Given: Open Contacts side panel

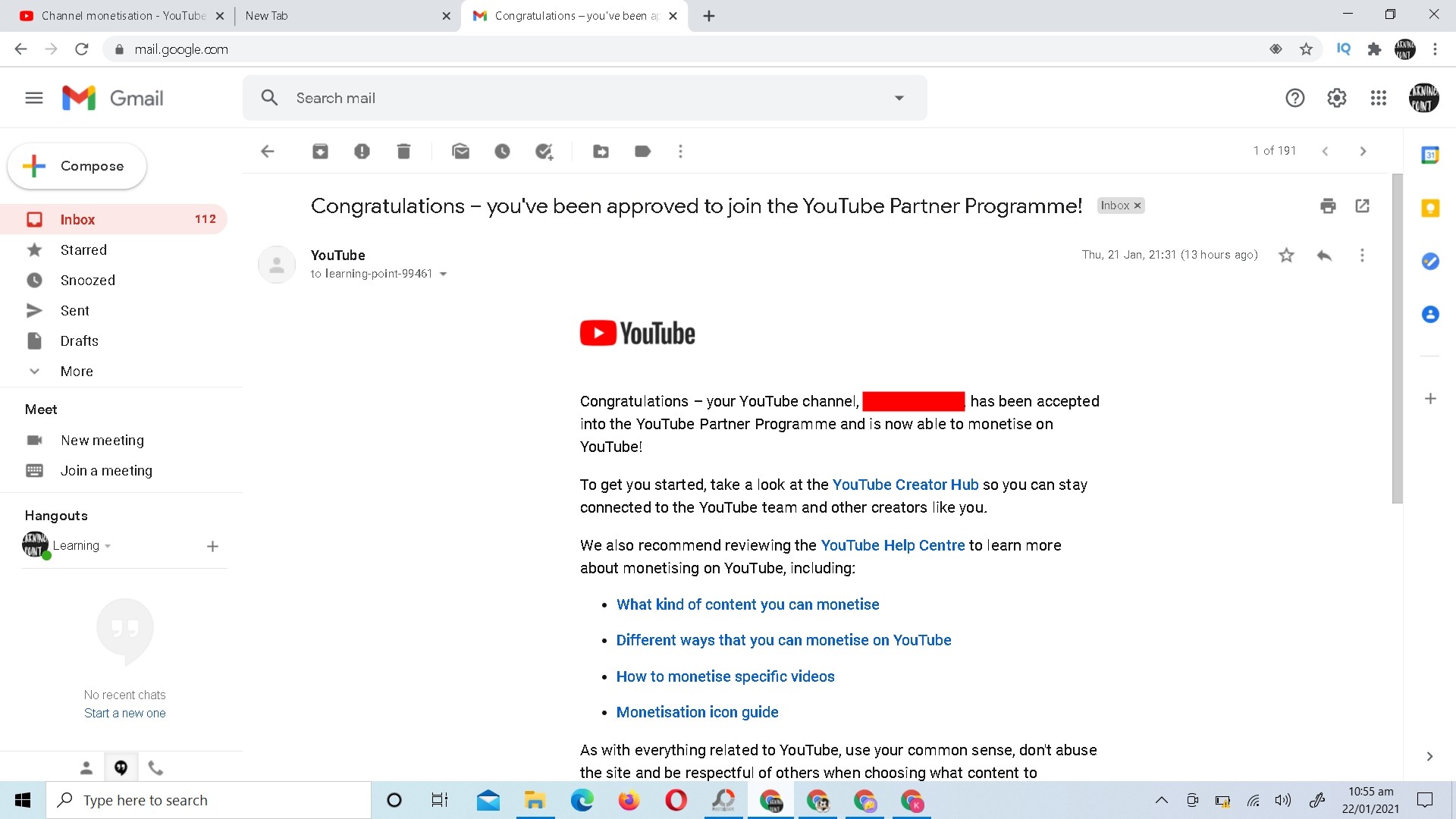Looking at the screenshot, I should 1430,314.
